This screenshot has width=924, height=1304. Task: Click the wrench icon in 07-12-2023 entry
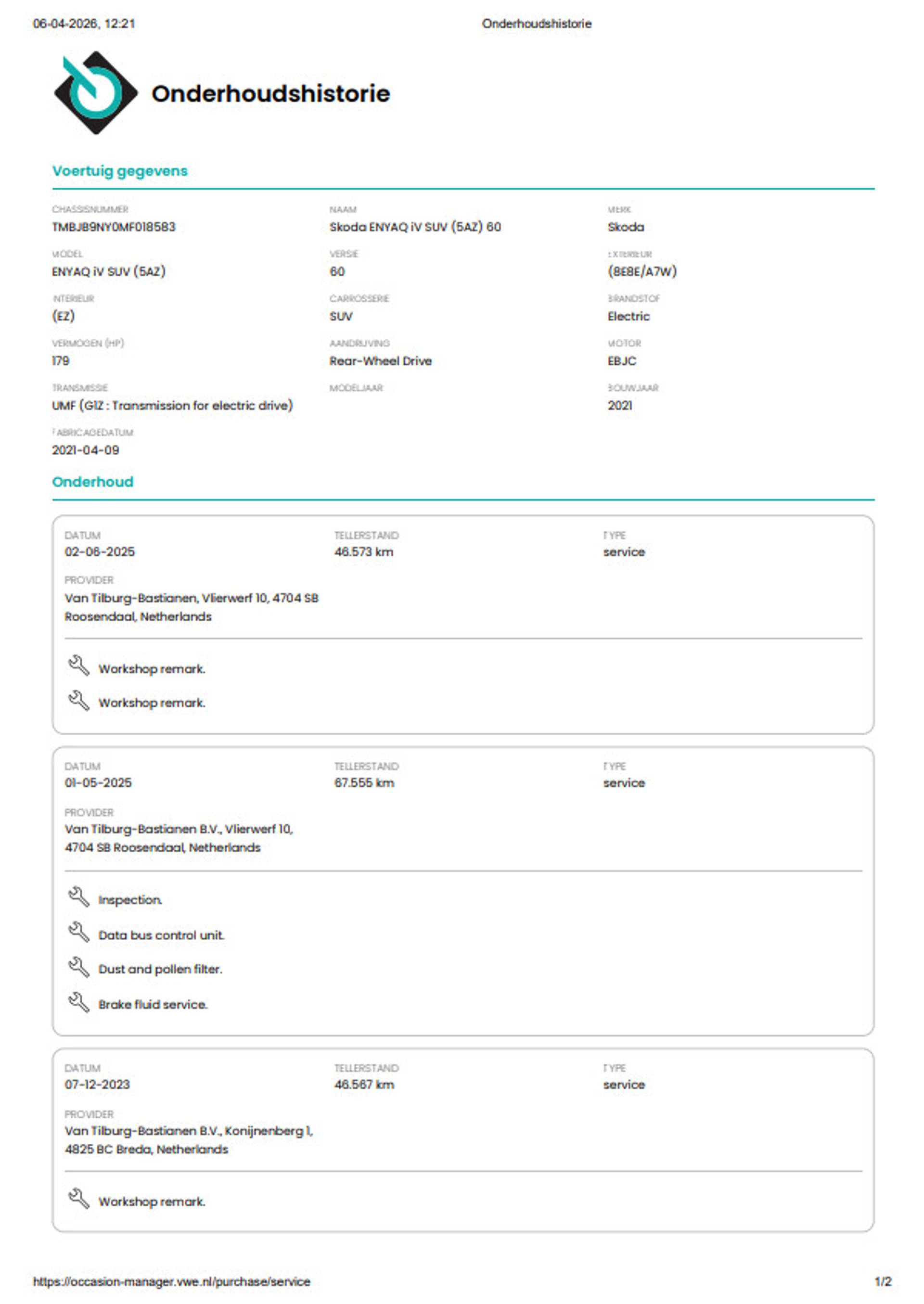tap(78, 1199)
